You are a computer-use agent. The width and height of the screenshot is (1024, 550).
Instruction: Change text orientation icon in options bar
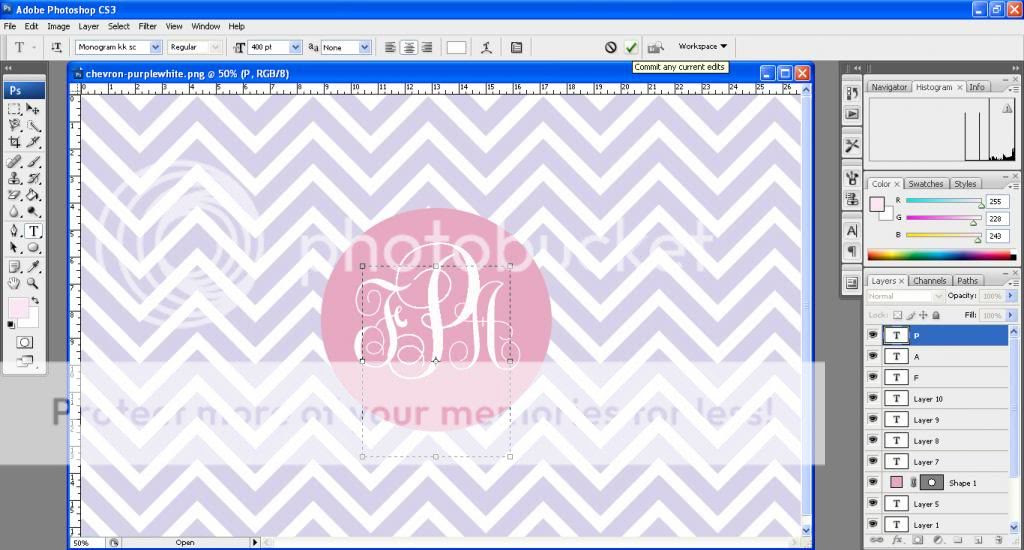(56, 47)
